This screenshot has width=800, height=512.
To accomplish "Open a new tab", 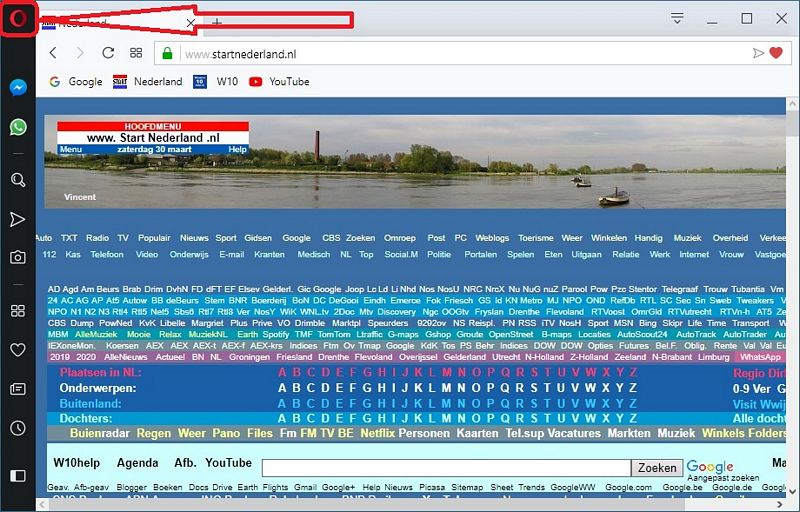I will [x=217, y=22].
